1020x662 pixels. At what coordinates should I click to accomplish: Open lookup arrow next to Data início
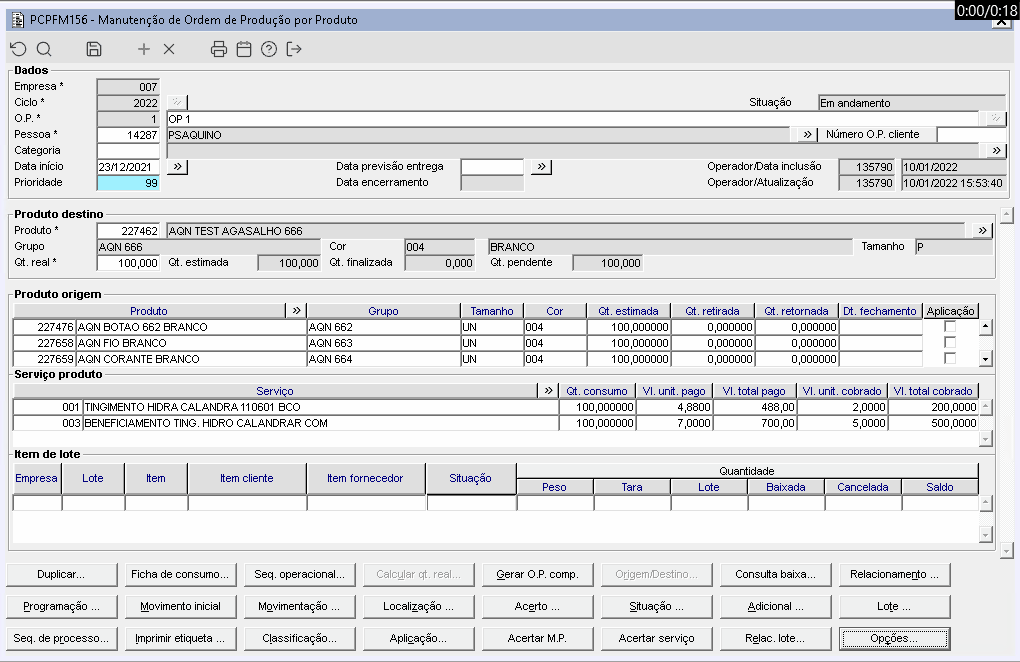178,167
